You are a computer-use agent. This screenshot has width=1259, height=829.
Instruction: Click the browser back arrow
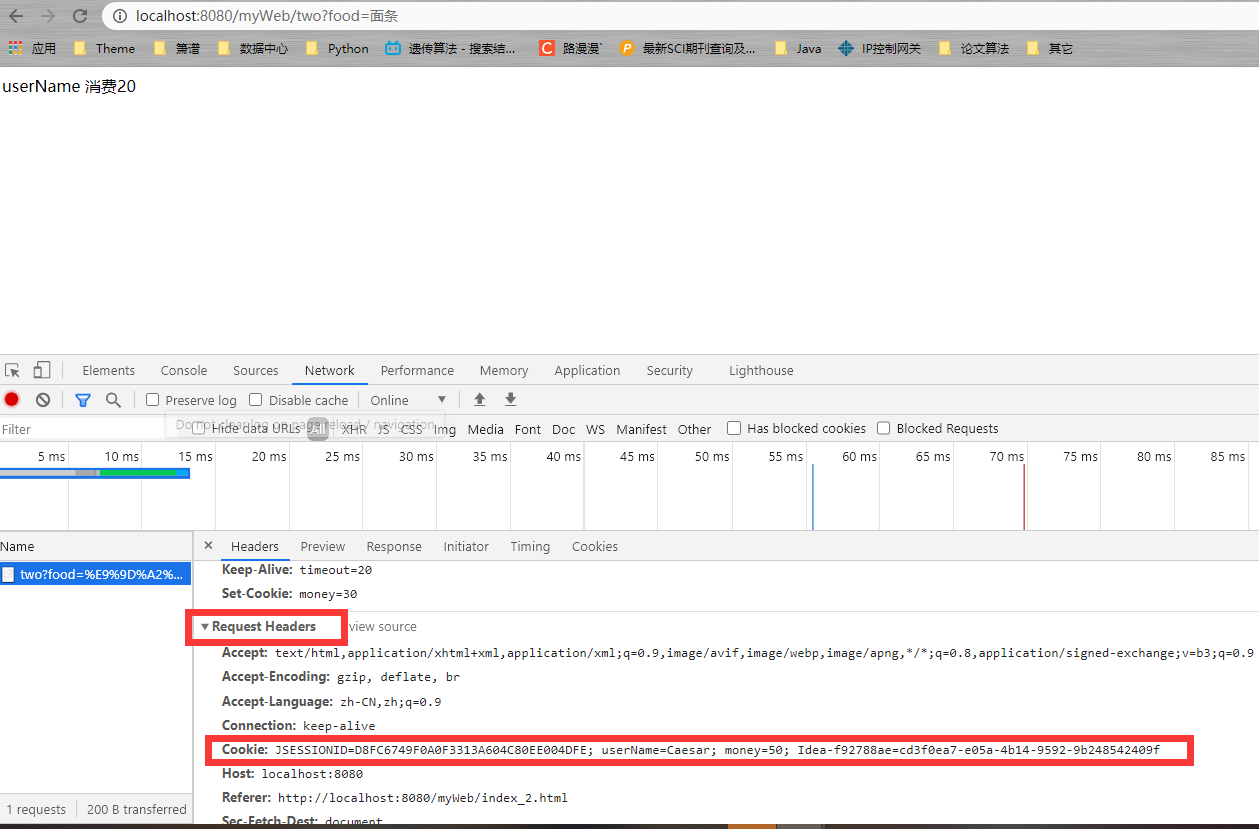[15, 16]
